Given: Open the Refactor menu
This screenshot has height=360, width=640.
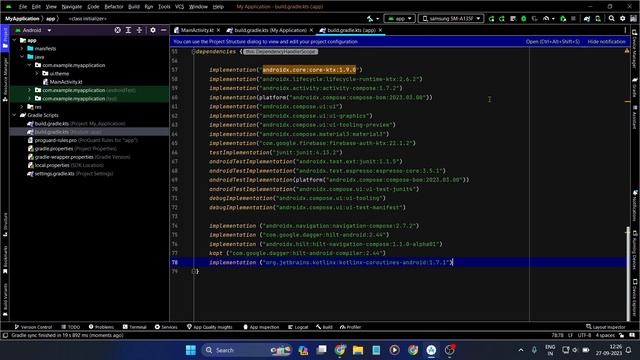Looking at the screenshot, I should point(114,7).
